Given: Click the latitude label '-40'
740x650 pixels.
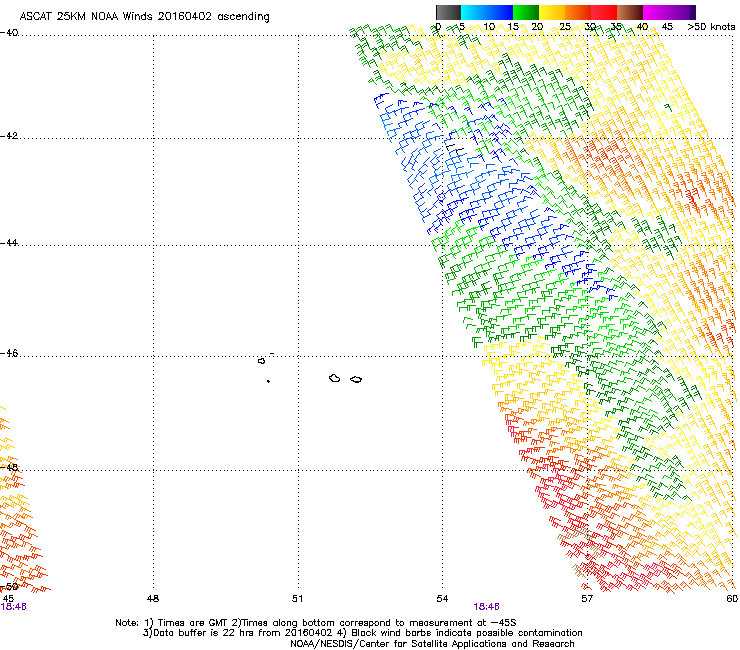Looking at the screenshot, I should tap(9, 33).
